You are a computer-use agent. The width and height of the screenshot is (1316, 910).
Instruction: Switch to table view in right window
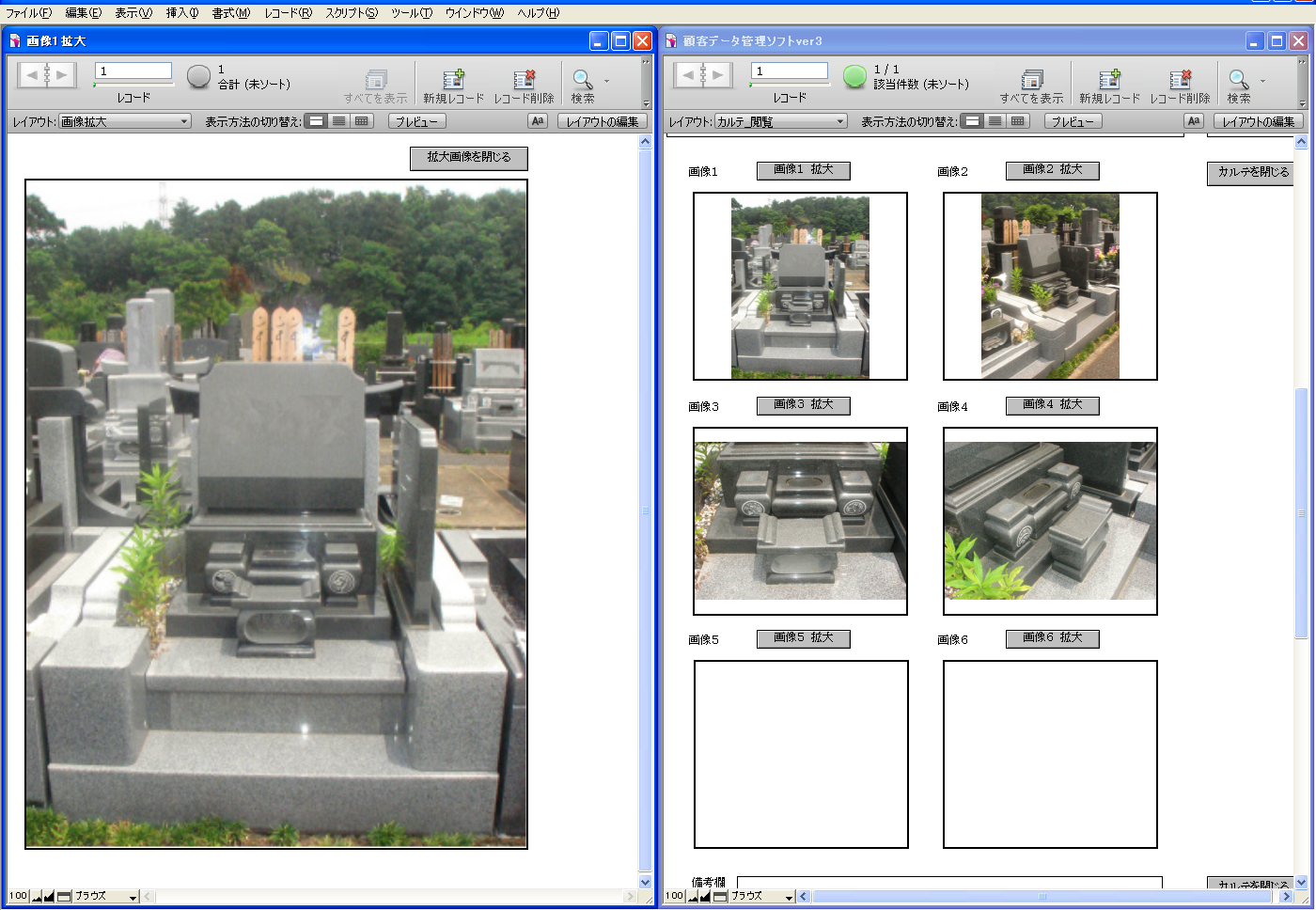1018,121
